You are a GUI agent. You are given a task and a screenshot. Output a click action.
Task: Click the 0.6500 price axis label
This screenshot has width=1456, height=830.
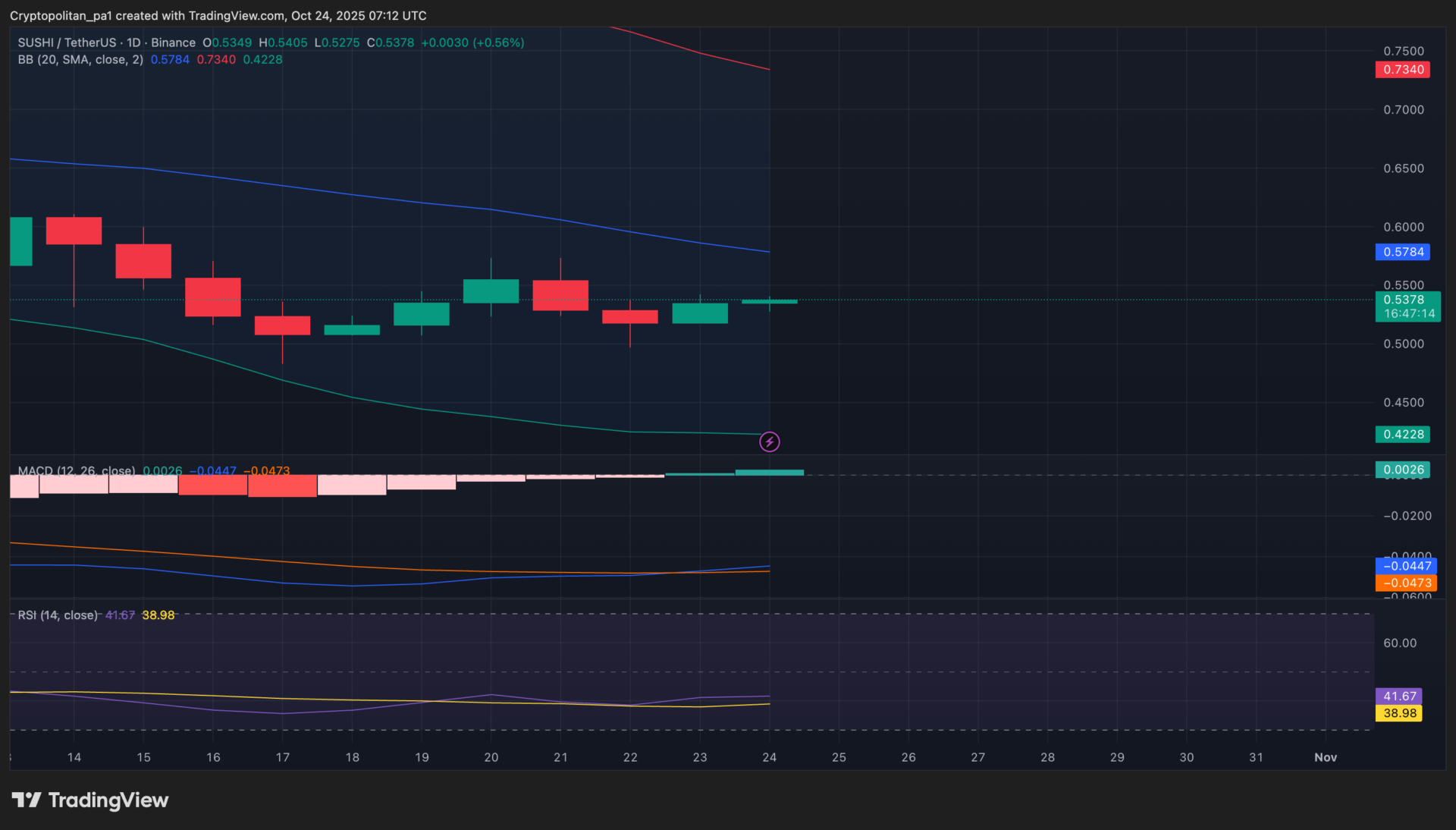click(1403, 168)
